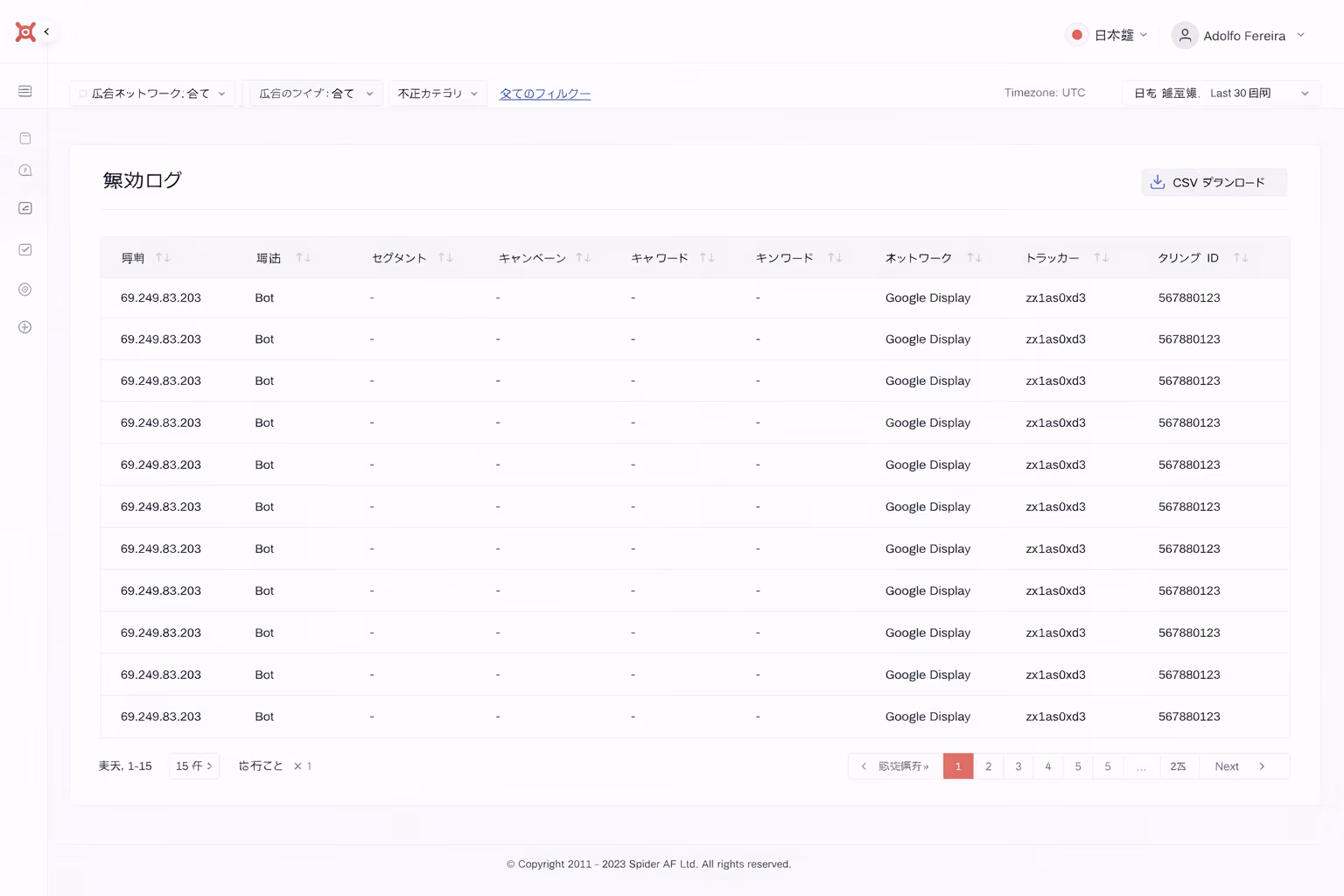Click the Timezone: UTC label

pyautogui.click(x=1045, y=93)
